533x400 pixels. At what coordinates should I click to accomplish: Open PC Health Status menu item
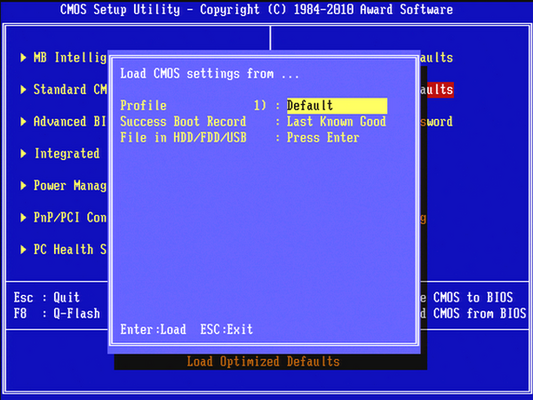point(70,249)
